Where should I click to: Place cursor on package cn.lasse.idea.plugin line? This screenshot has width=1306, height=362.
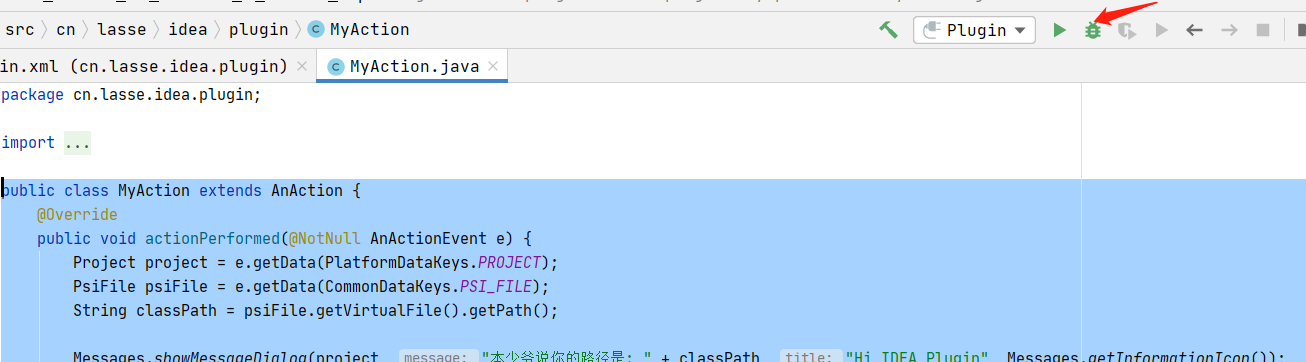click(x=131, y=95)
